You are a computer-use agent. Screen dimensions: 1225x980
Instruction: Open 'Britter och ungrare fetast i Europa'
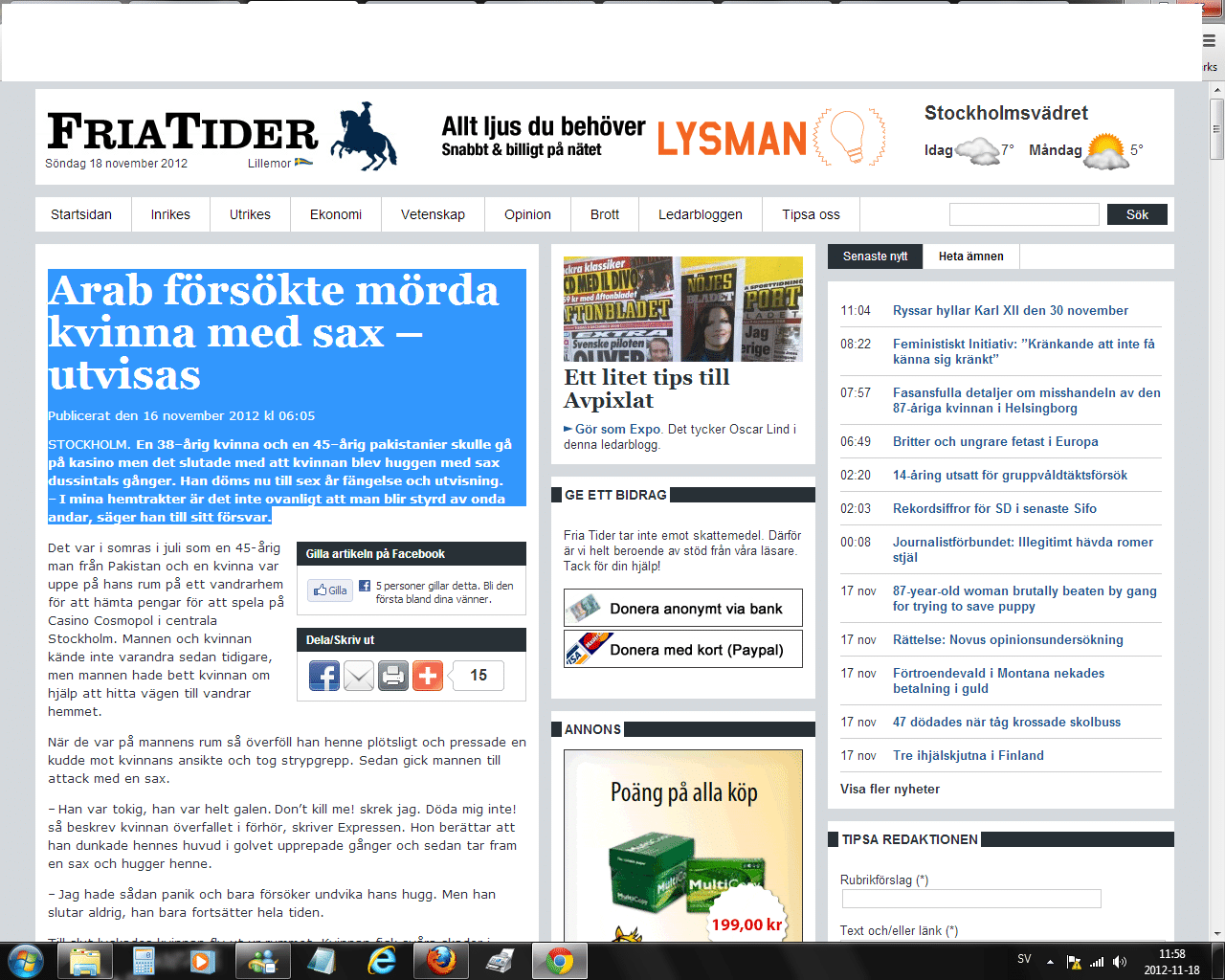tap(995, 441)
